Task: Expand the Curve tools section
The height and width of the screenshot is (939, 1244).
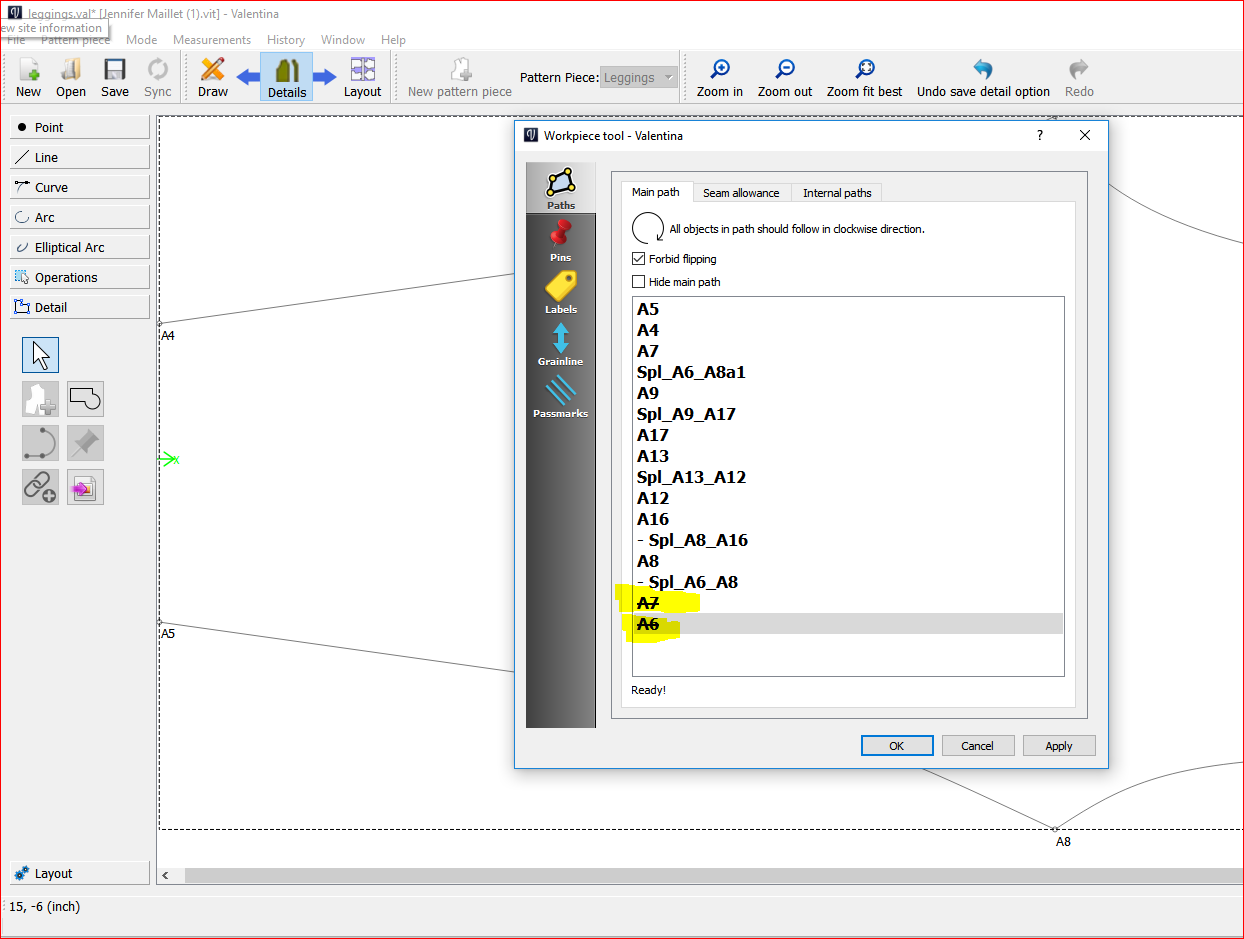Action: (x=80, y=187)
